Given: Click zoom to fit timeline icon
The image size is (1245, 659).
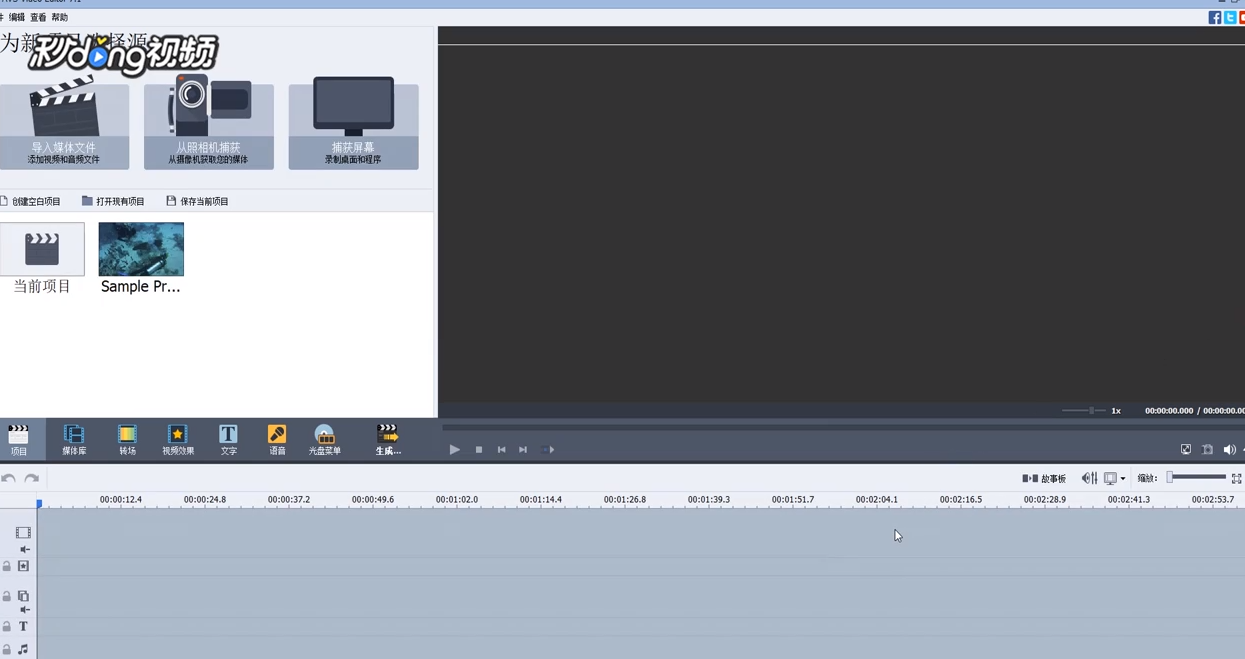Looking at the screenshot, I should point(1236,479).
